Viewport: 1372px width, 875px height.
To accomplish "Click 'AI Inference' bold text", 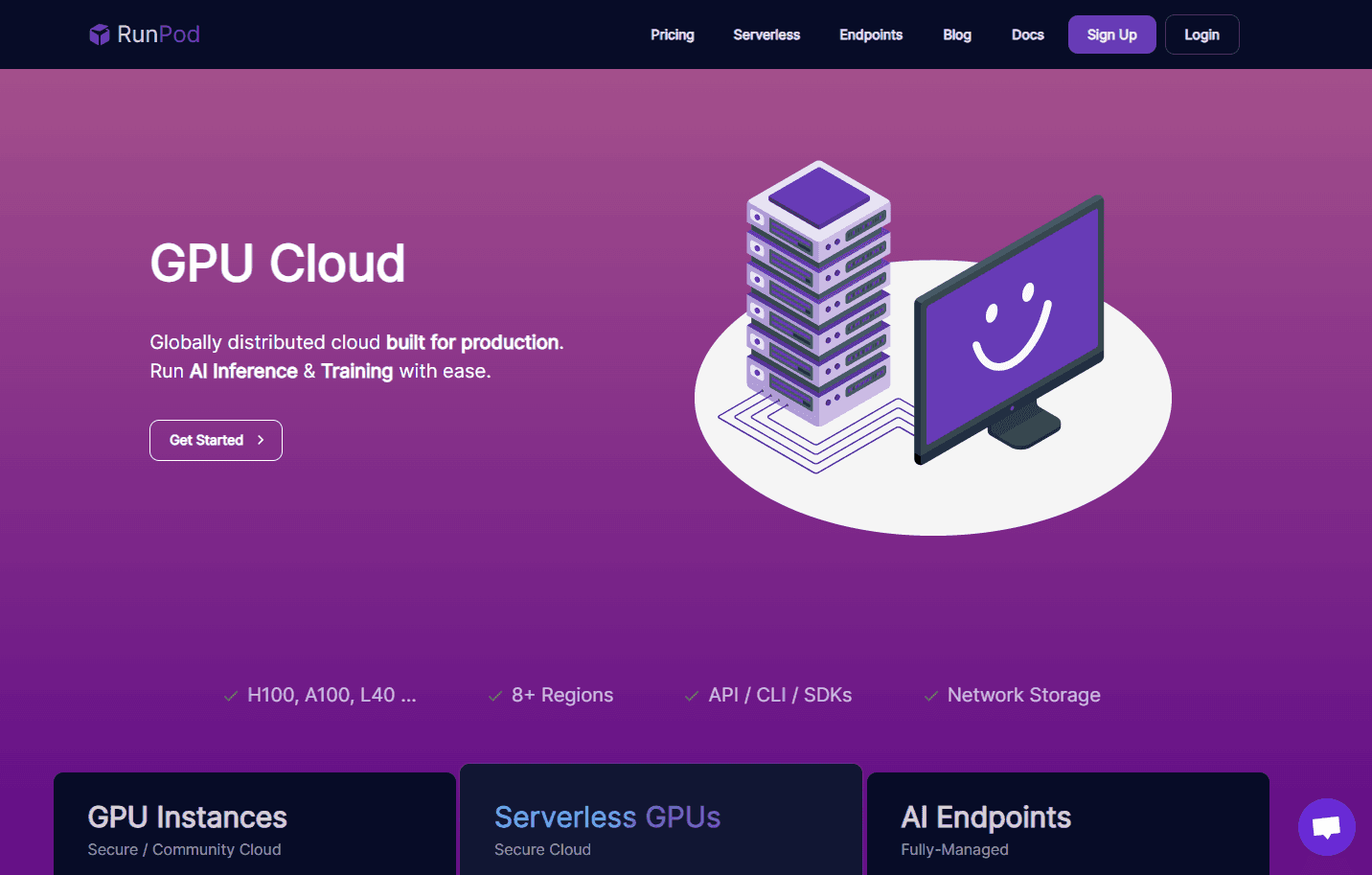I will [x=243, y=371].
